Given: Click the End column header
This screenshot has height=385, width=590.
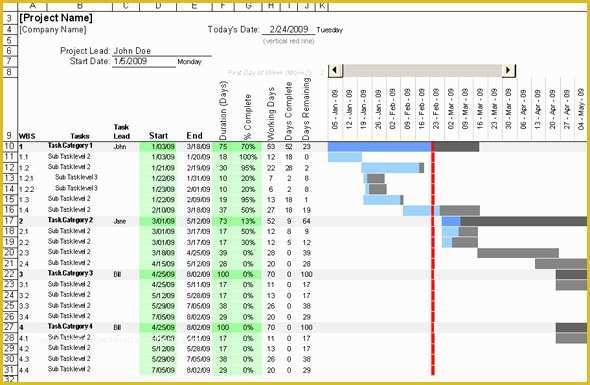Looking at the screenshot, I should click(x=195, y=136).
